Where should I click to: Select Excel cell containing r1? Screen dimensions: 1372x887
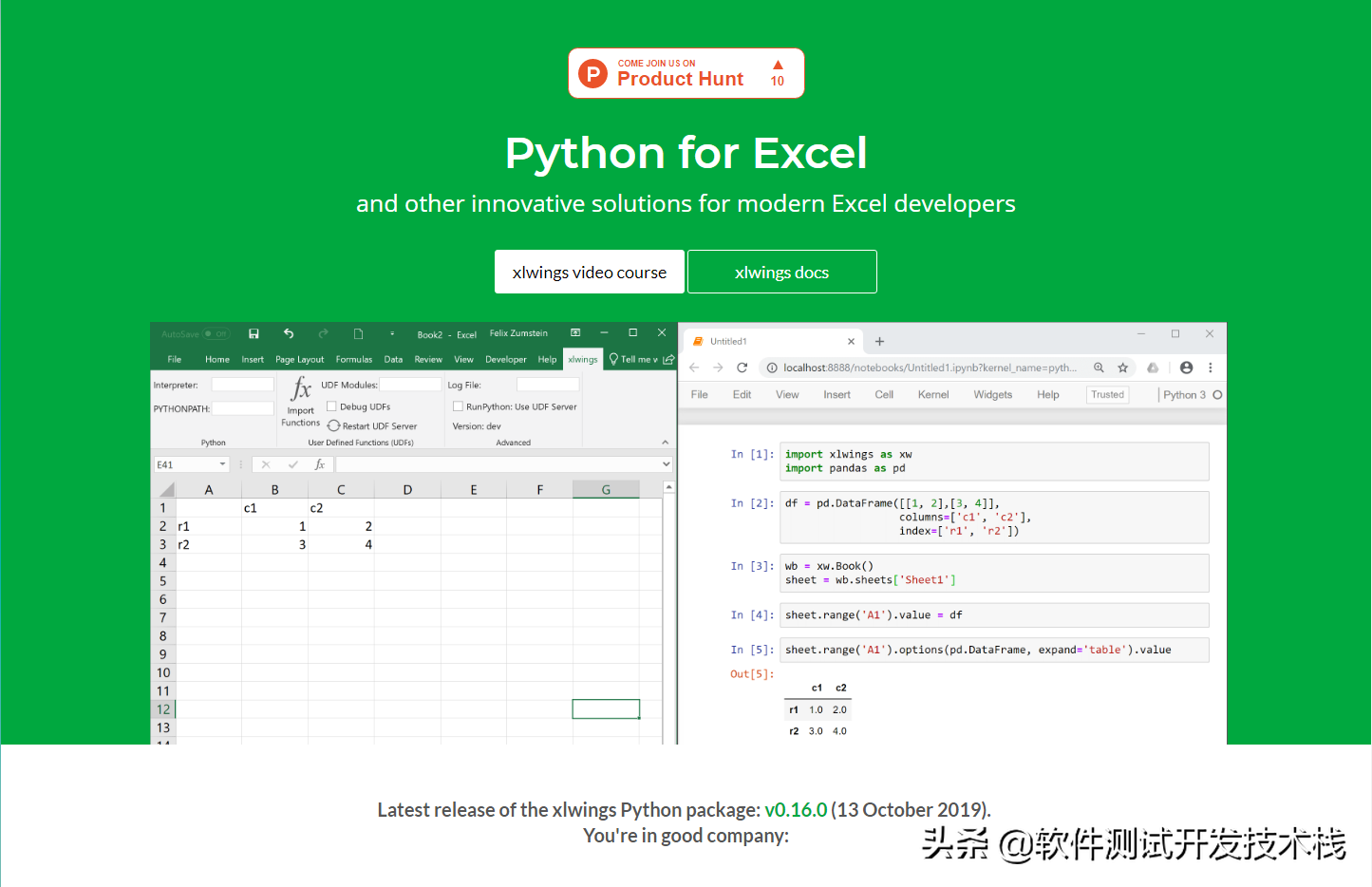click(x=209, y=526)
